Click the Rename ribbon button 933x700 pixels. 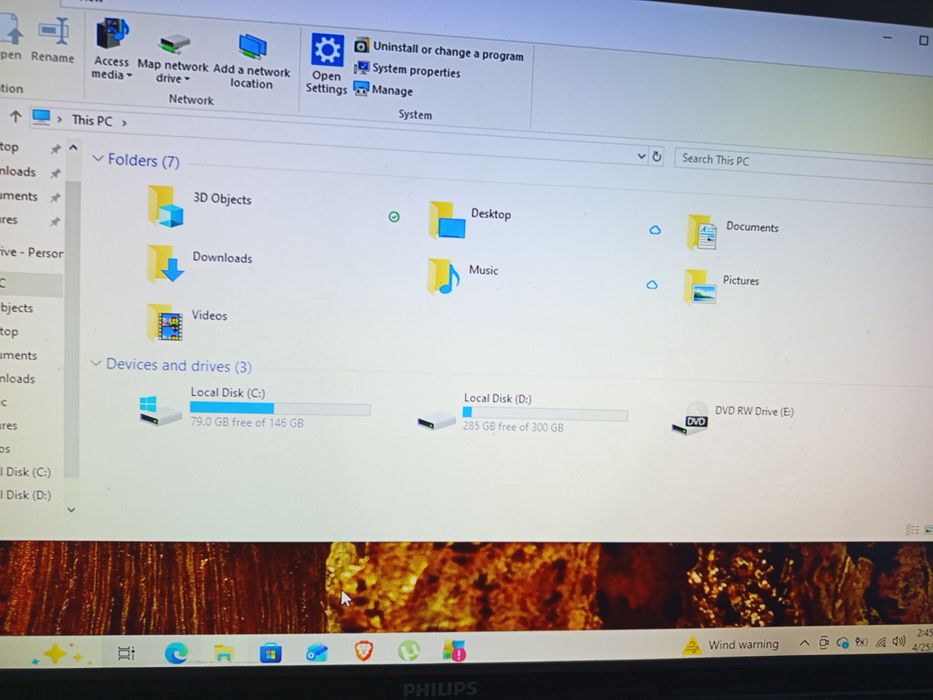[53, 40]
